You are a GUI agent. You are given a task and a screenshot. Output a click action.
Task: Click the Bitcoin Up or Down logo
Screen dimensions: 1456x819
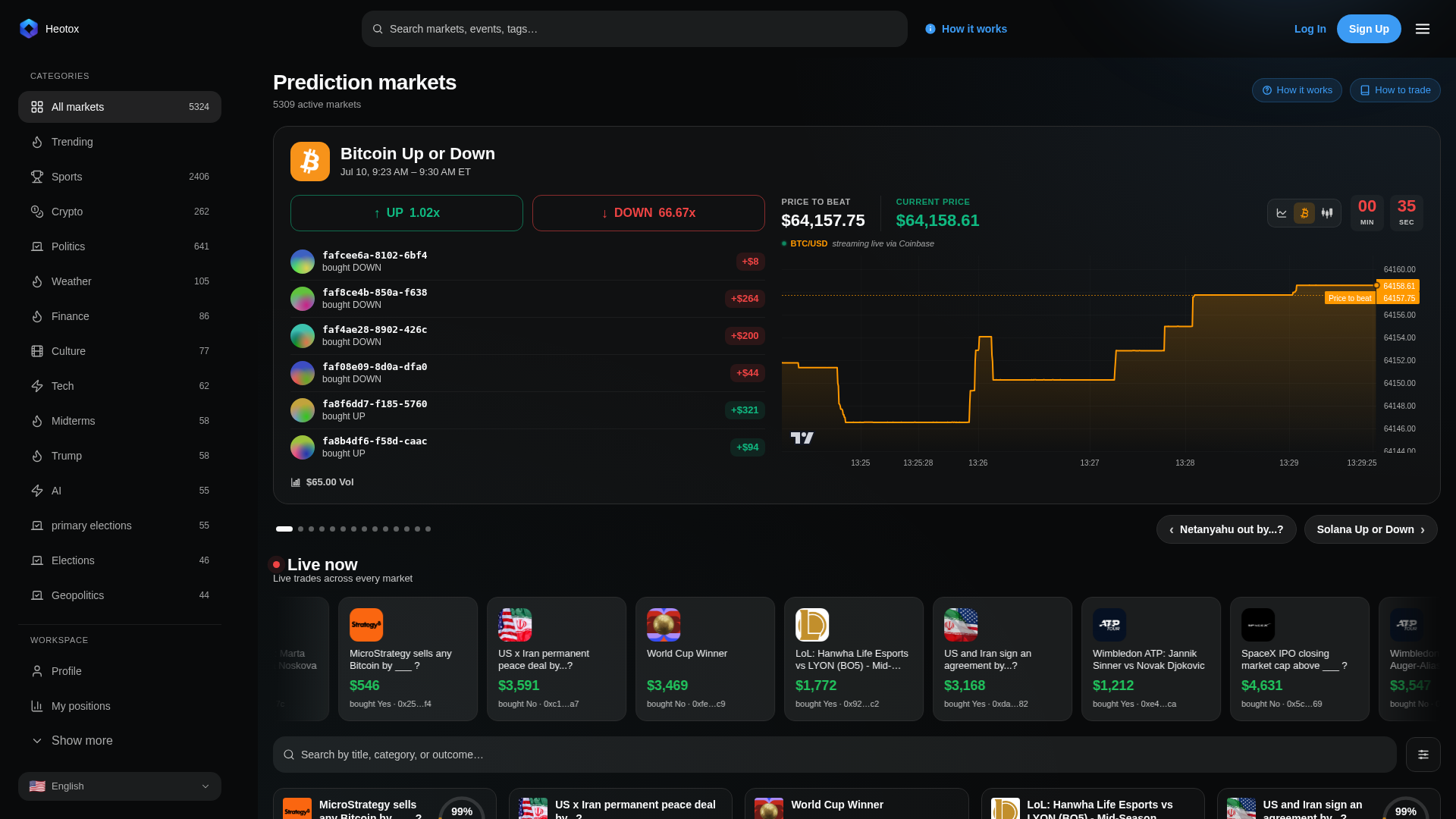[x=310, y=162]
